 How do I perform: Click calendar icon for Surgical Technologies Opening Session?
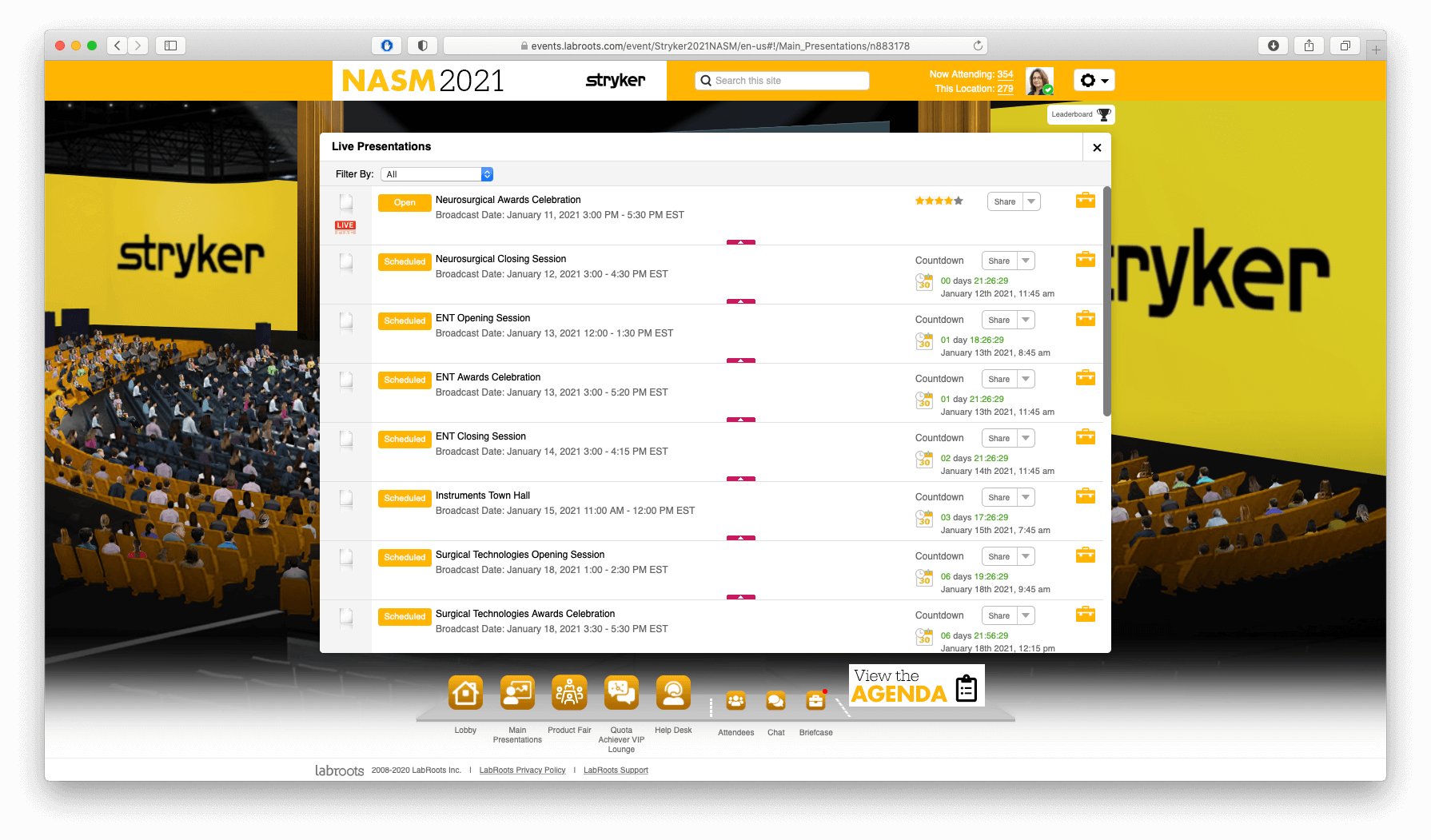pos(924,577)
